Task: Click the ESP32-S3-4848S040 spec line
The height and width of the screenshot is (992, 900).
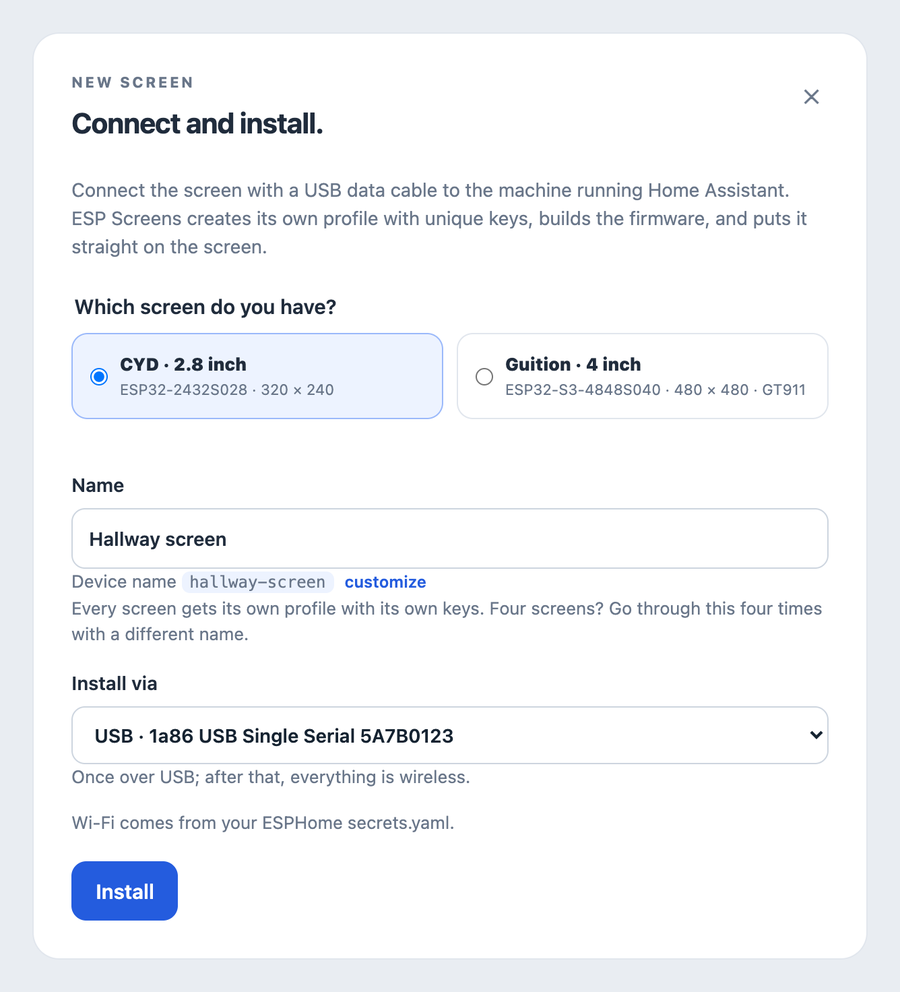Action: pyautogui.click(x=655, y=390)
